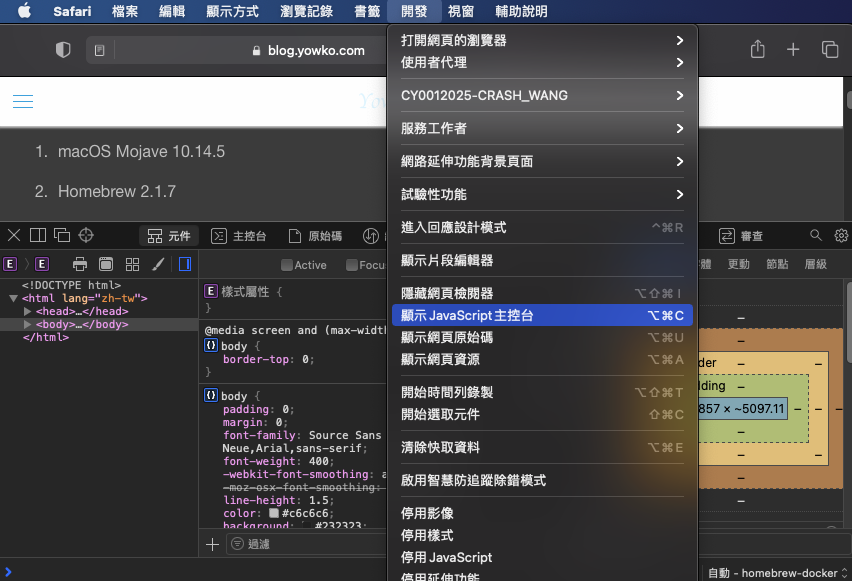Open inspector settings gear icon
The width and height of the screenshot is (852, 581).
pyautogui.click(x=841, y=235)
